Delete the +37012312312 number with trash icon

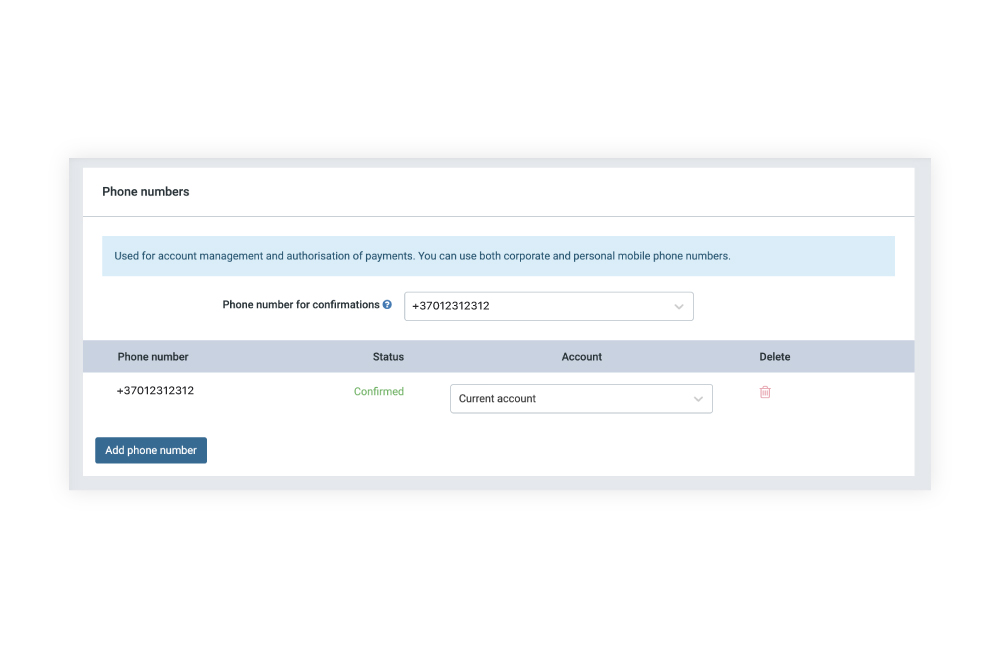[765, 392]
